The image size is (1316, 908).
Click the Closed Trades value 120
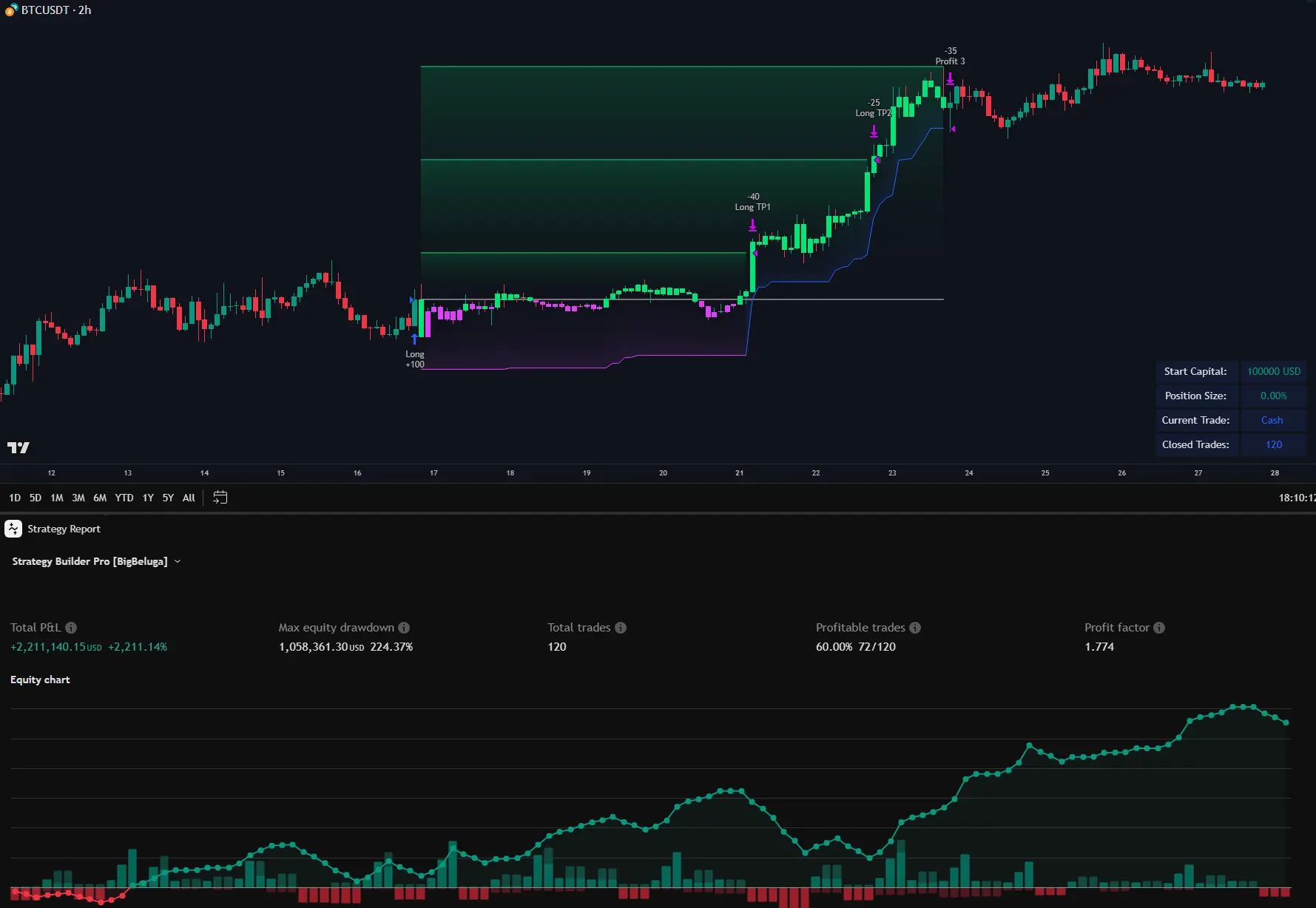pyautogui.click(x=1273, y=444)
